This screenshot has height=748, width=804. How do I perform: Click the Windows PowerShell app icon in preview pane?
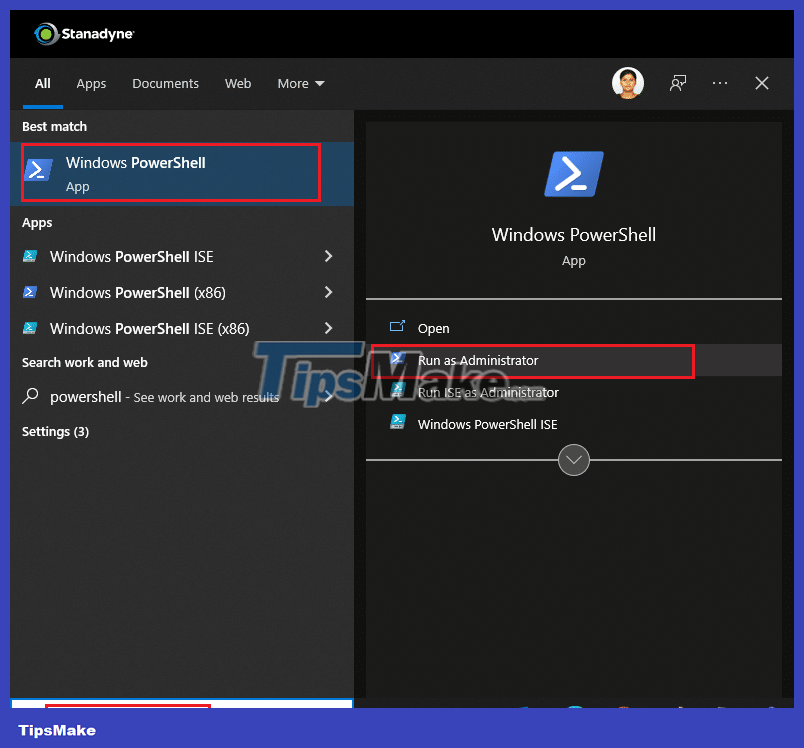coord(573,174)
